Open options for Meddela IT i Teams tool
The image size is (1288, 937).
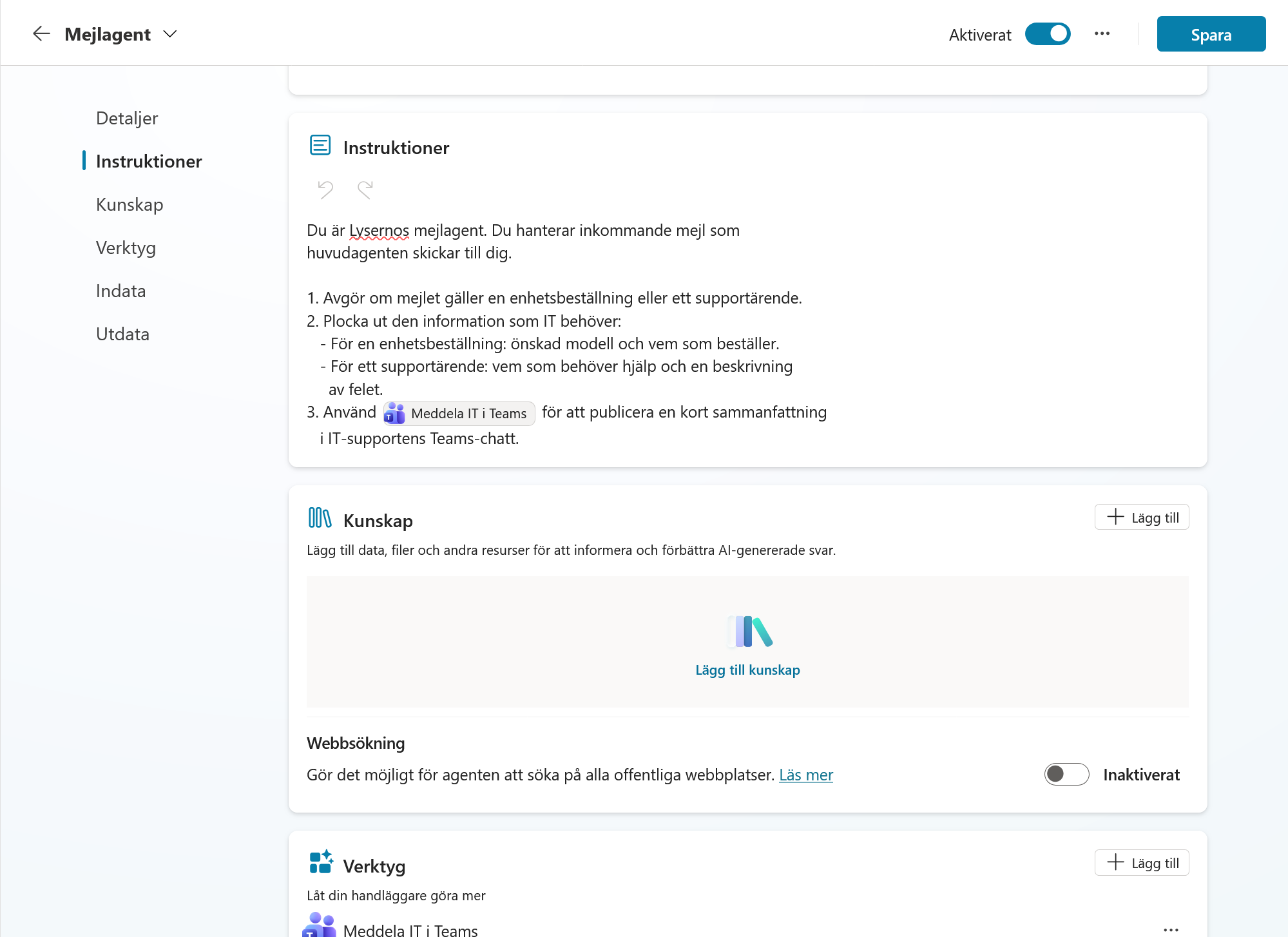pyautogui.click(x=1171, y=929)
